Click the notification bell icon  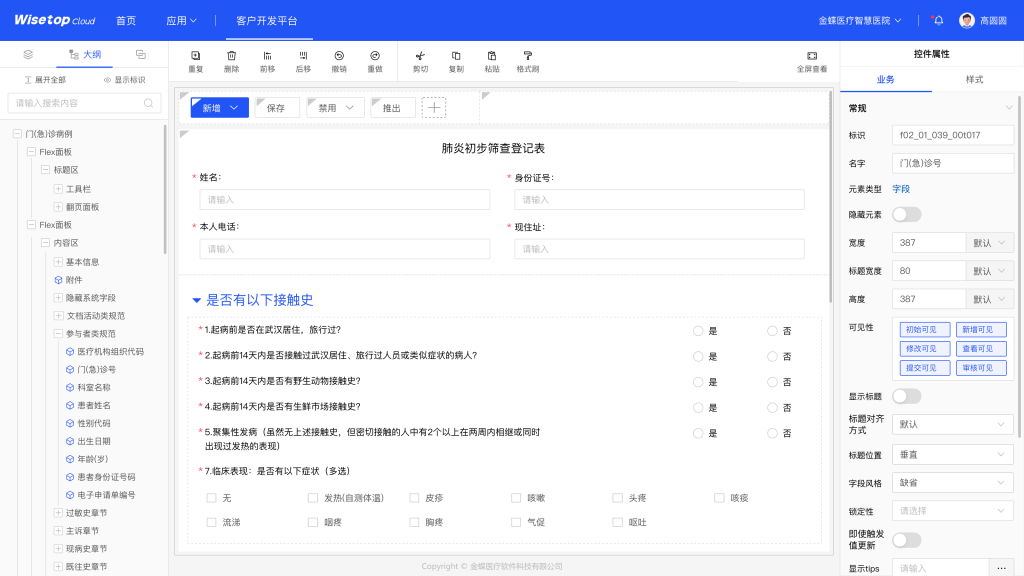[938, 20]
